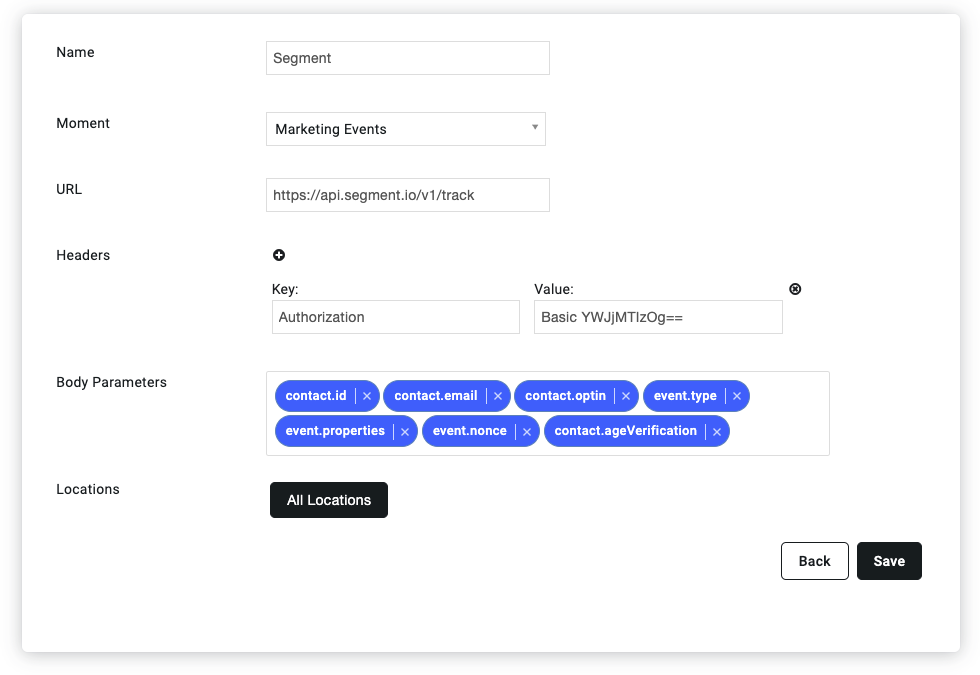This screenshot has width=980, height=675.
Task: Click the Headers label
Action: [x=83, y=255]
